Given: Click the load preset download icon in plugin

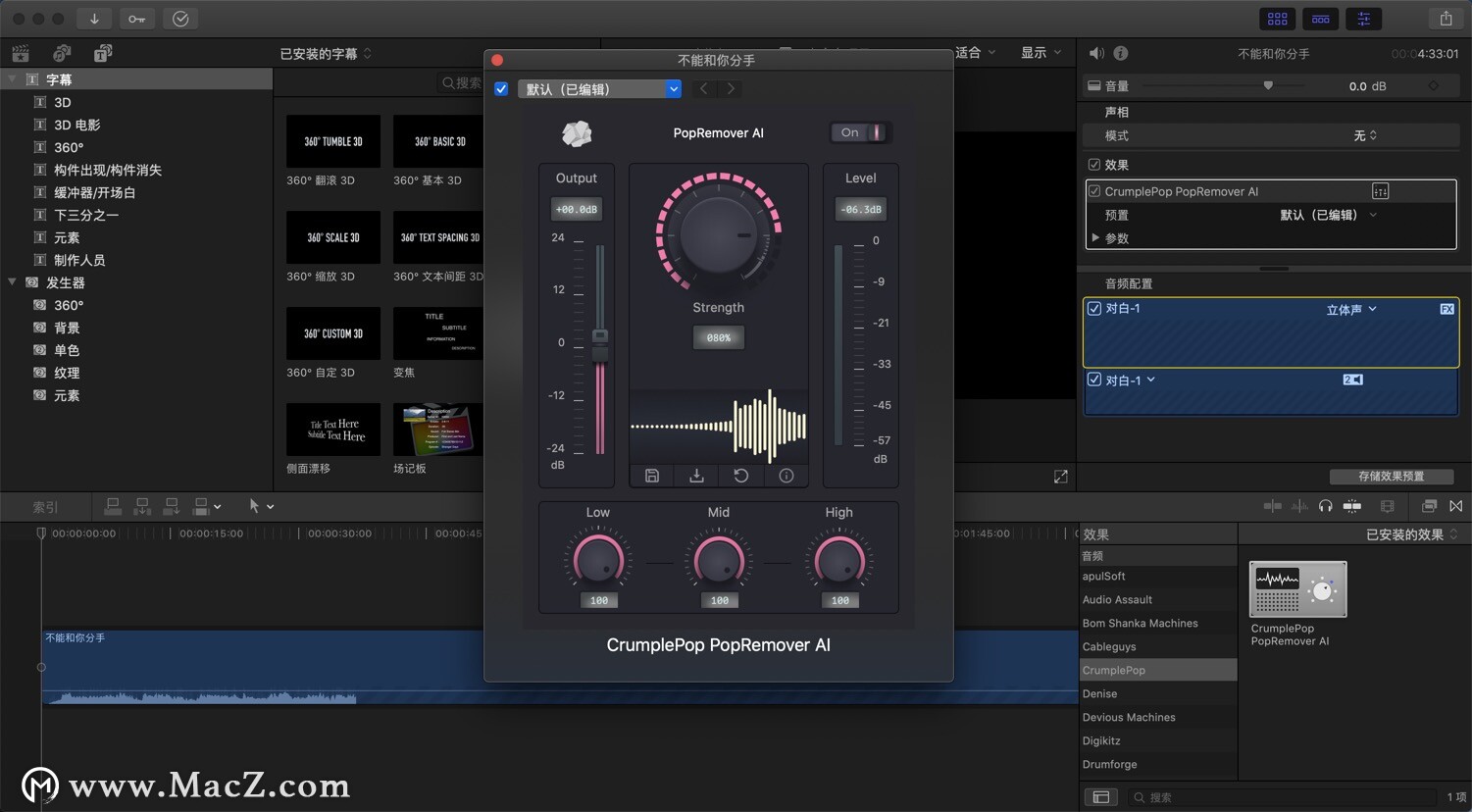Looking at the screenshot, I should (696, 476).
